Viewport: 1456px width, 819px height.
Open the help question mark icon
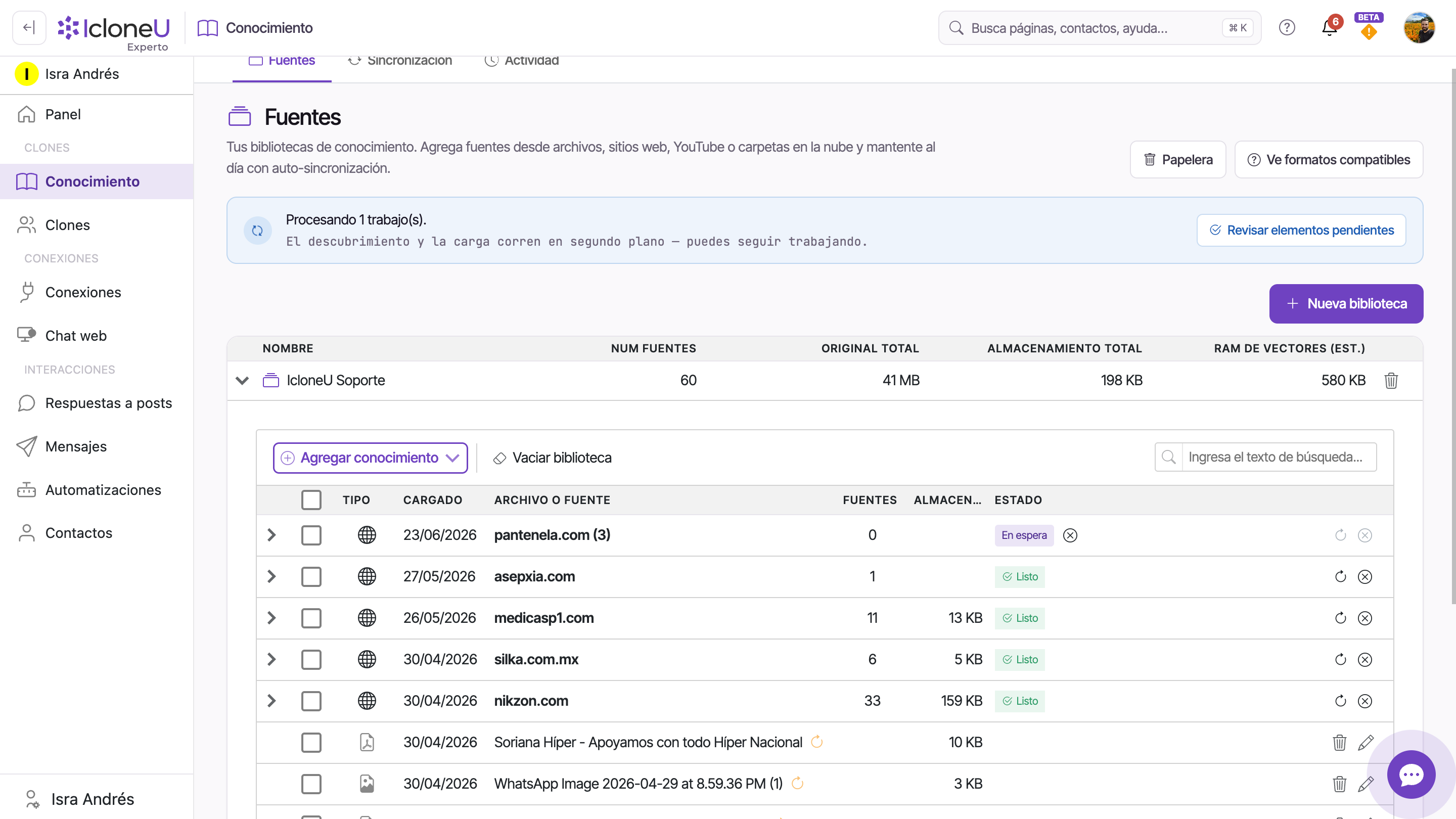pos(1287,28)
